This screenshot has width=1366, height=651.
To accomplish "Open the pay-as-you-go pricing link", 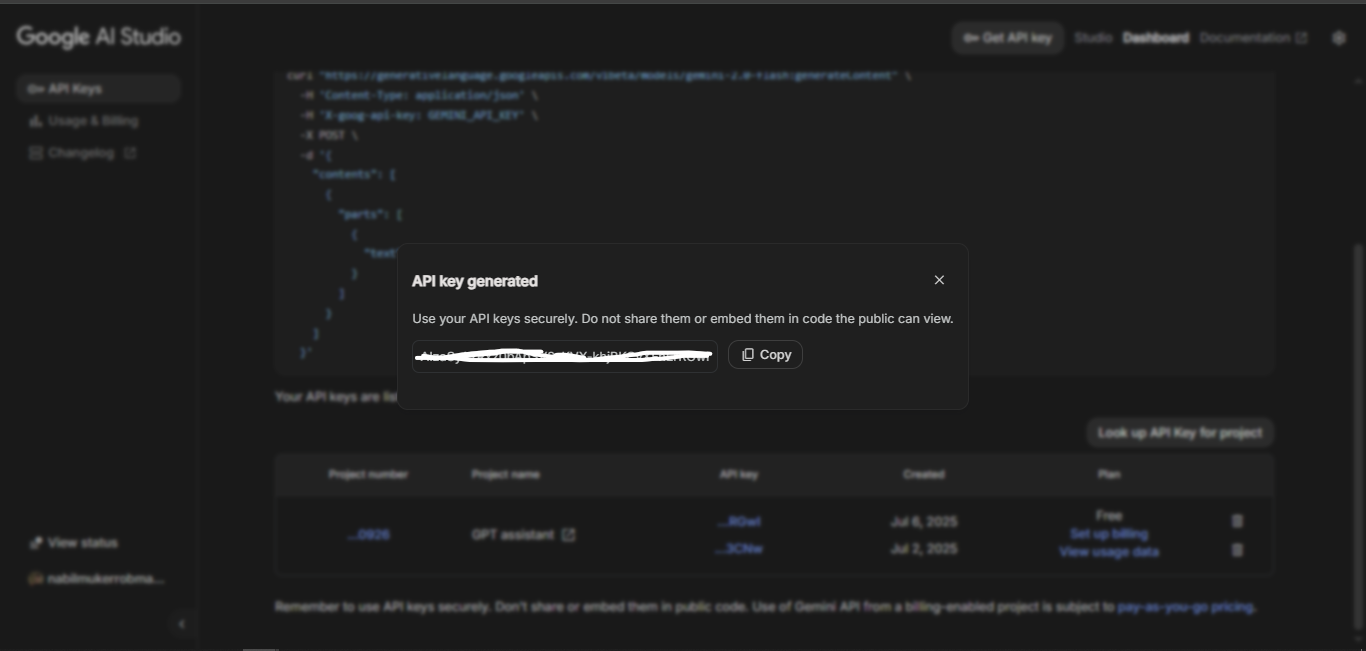I will pyautogui.click(x=1186, y=607).
